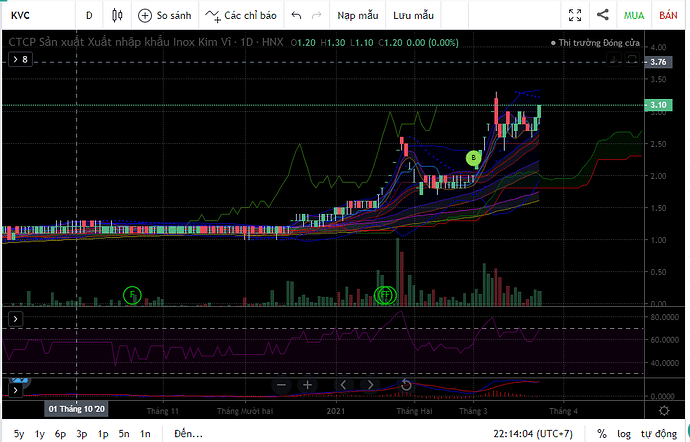Screen dimensions: 690x442
Task: Click the green MUA buy button
Action: click(x=634, y=15)
